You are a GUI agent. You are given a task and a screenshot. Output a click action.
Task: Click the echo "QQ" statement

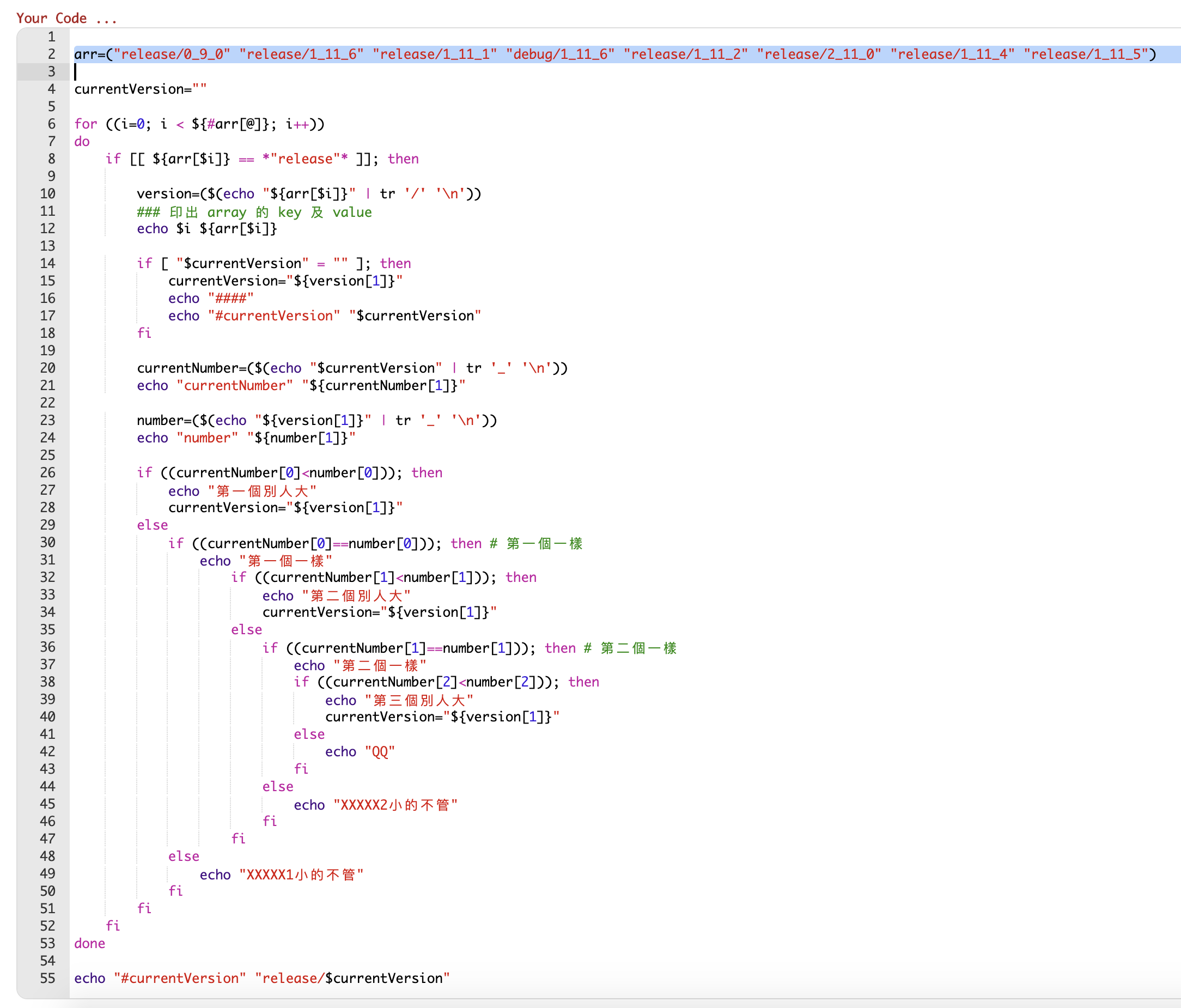(360, 752)
